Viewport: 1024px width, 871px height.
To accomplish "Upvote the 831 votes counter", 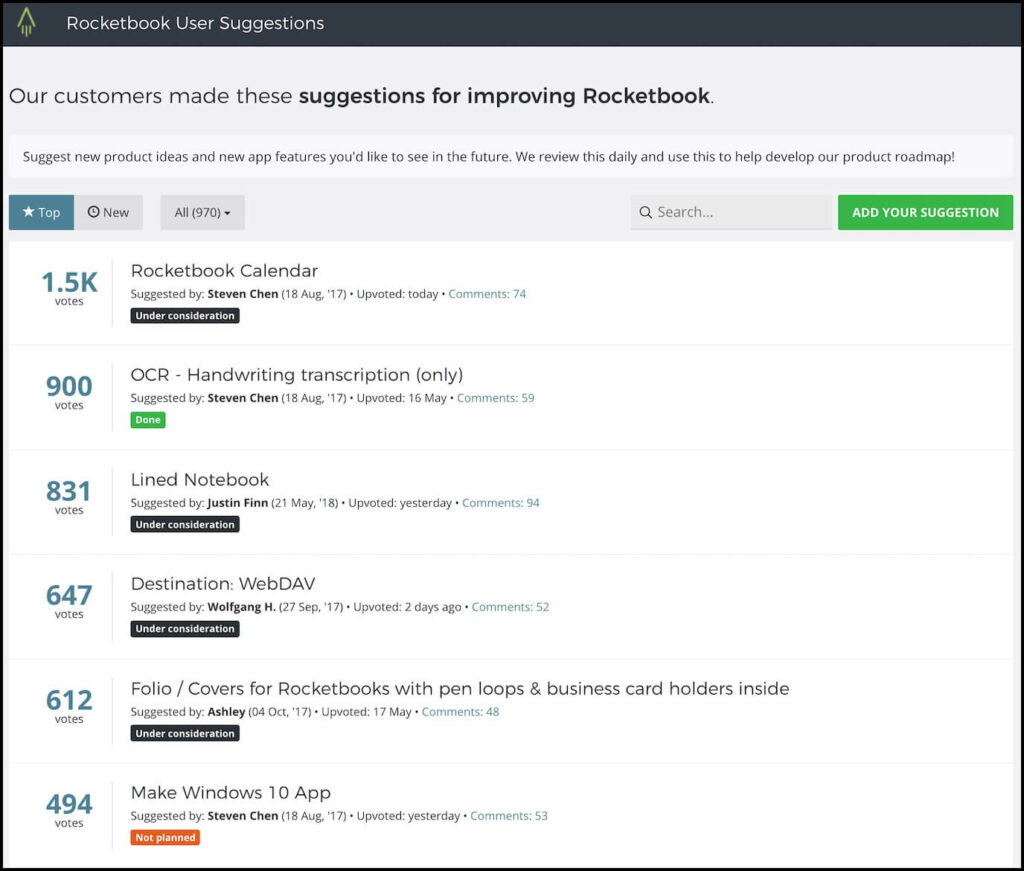I will (69, 497).
